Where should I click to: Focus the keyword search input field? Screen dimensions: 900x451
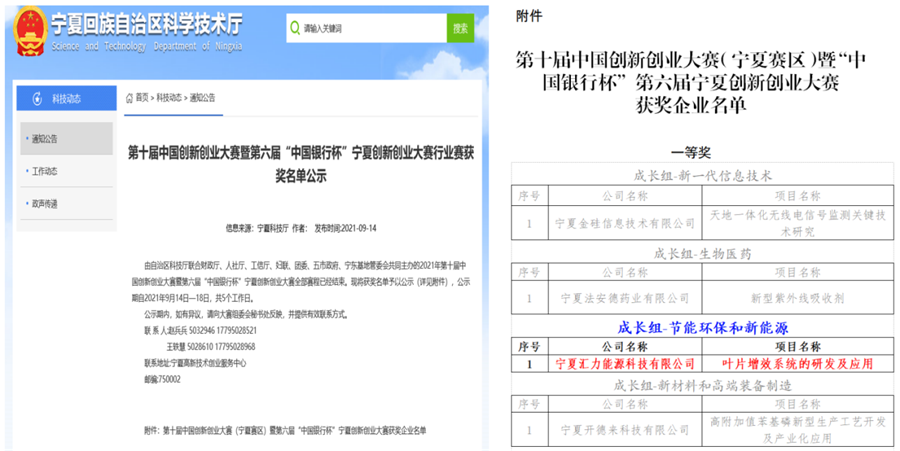367,28
